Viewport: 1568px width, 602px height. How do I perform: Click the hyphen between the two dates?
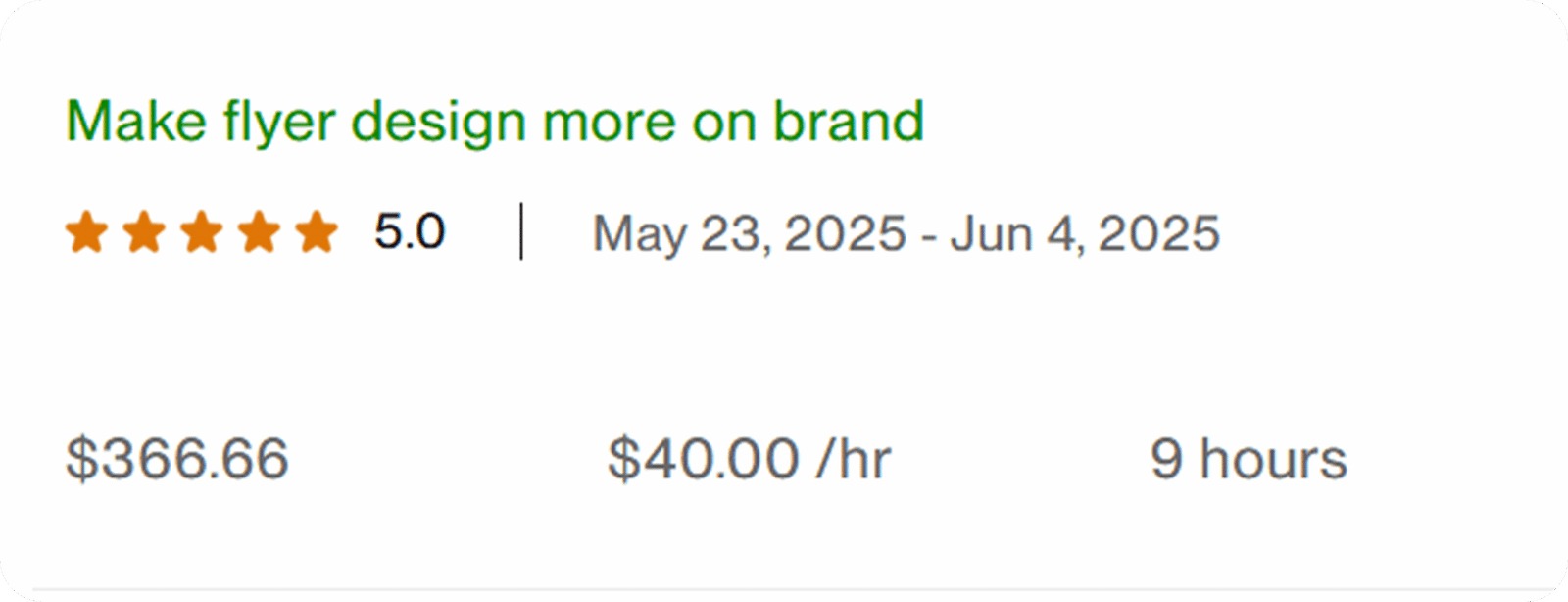[928, 236]
